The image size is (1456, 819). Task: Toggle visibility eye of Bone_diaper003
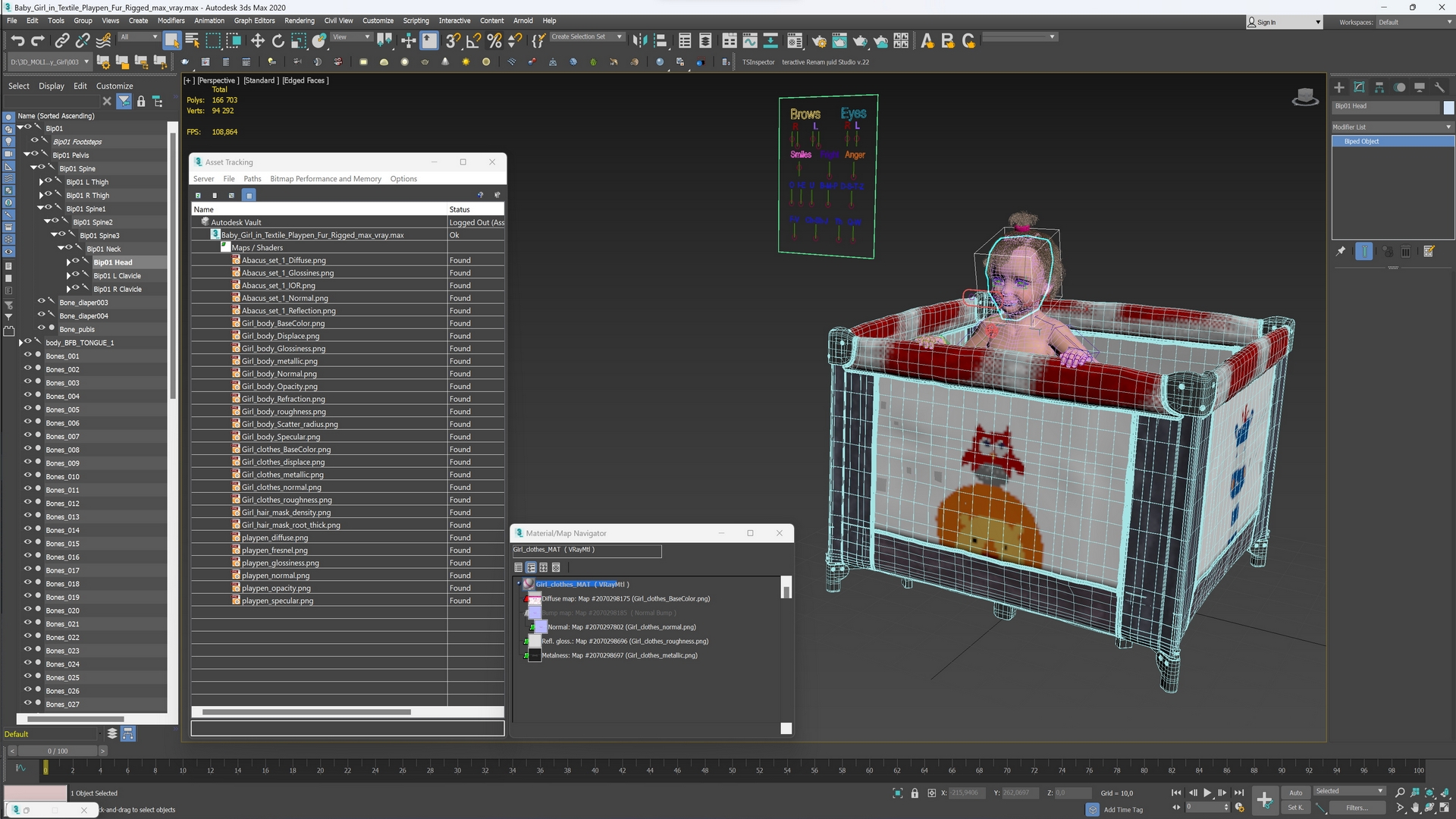point(42,301)
